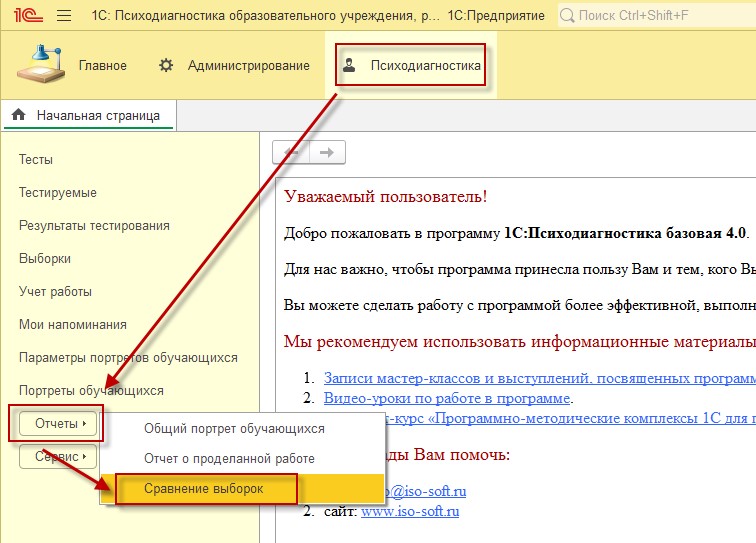756x543 pixels.
Task: Open Тестируемые in the sidebar
Action: (58, 193)
